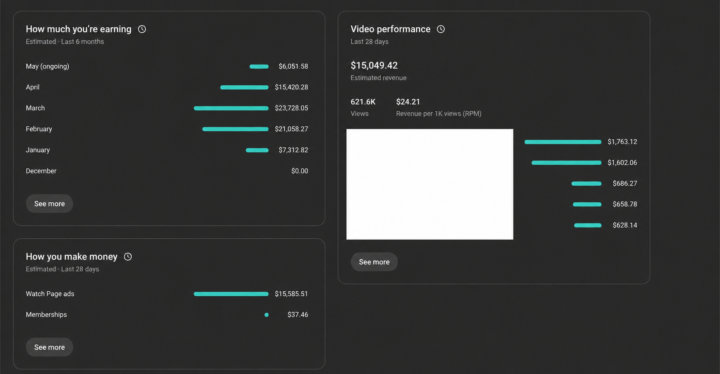This screenshot has height=374, width=720.
Task: Click the bar next to $686.27
Action: [586, 184]
